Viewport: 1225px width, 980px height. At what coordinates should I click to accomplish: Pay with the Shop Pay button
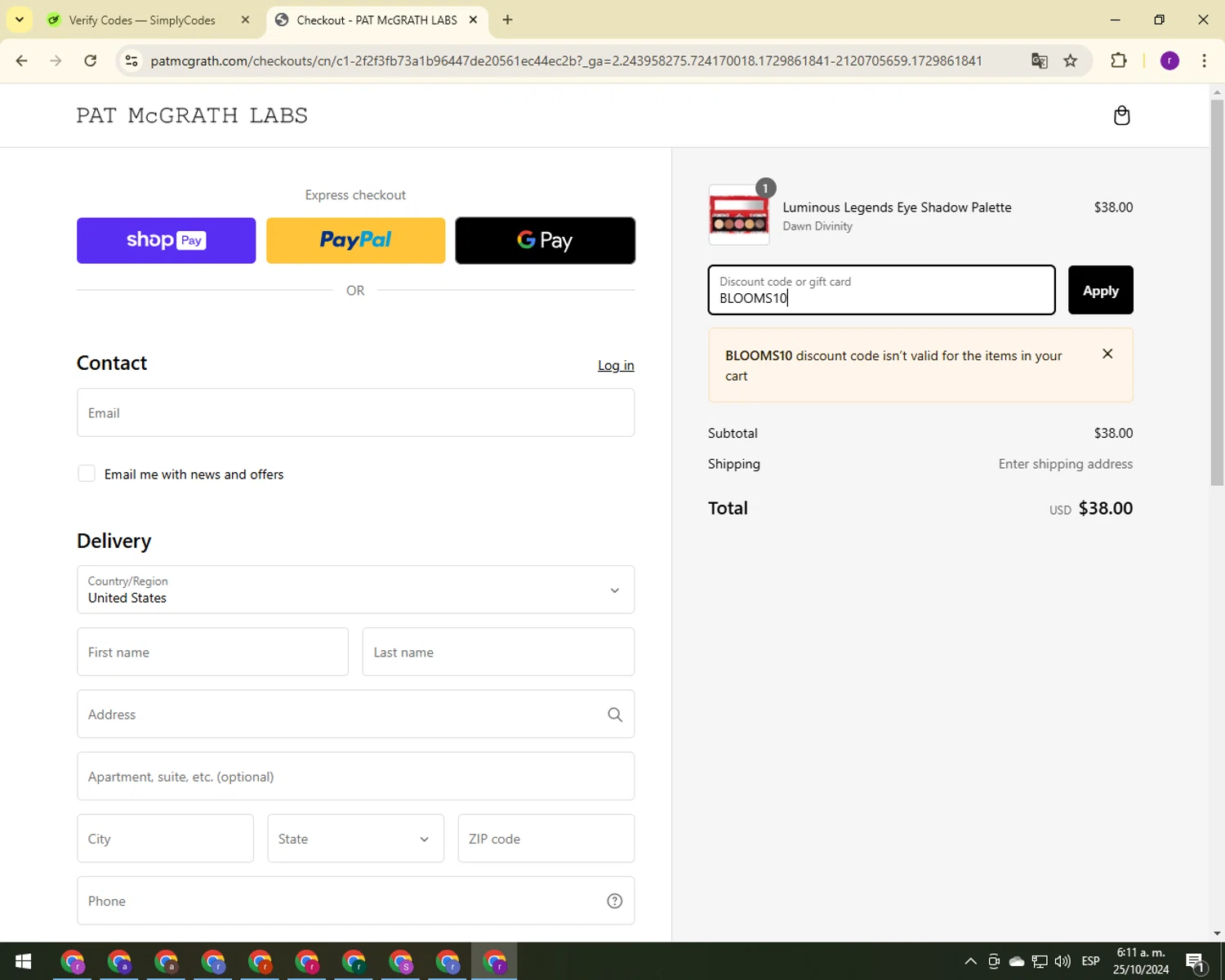coord(166,240)
